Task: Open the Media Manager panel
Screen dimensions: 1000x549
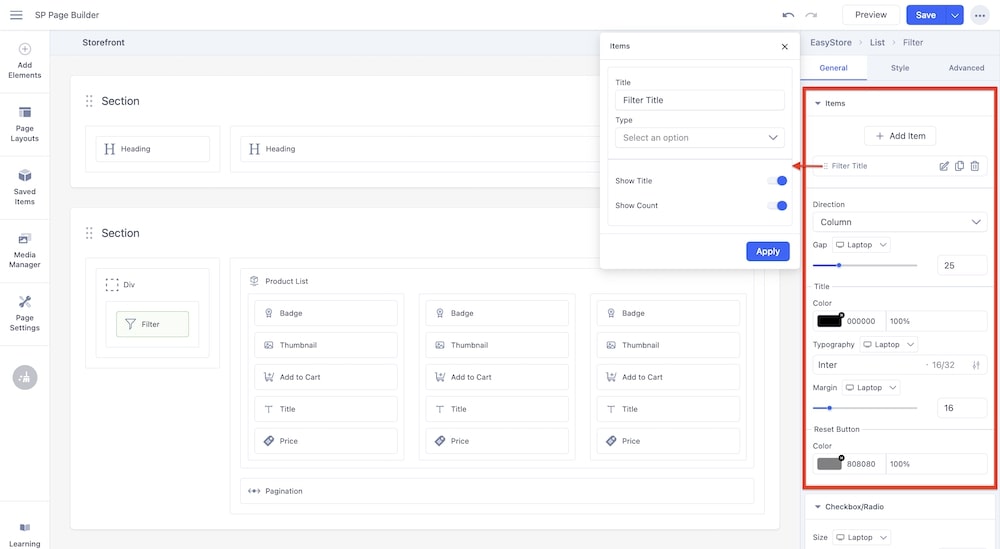Action: pos(25,250)
